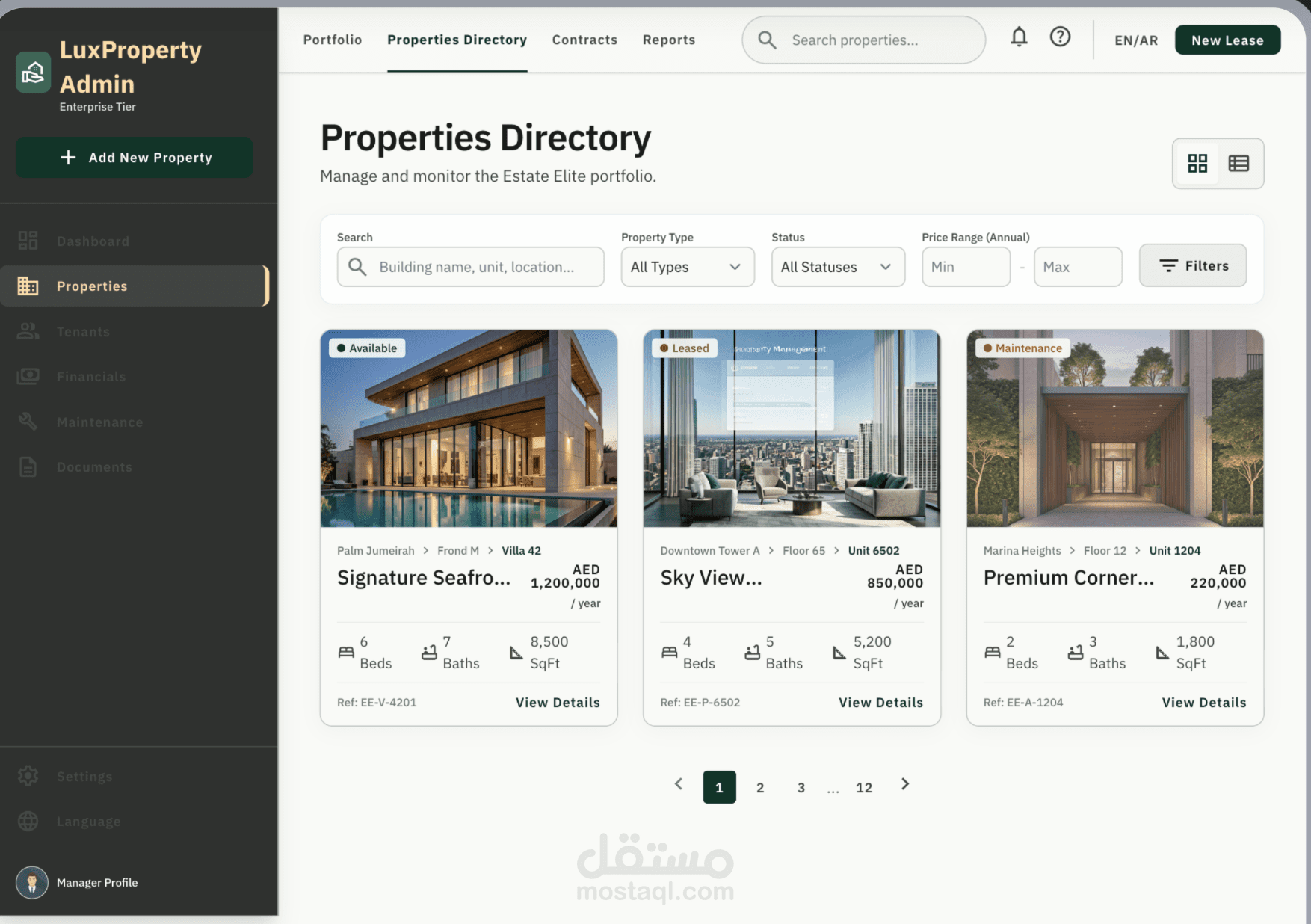This screenshot has width=1311, height=924.
Task: Select Financials in the sidebar menu
Action: pos(135,376)
